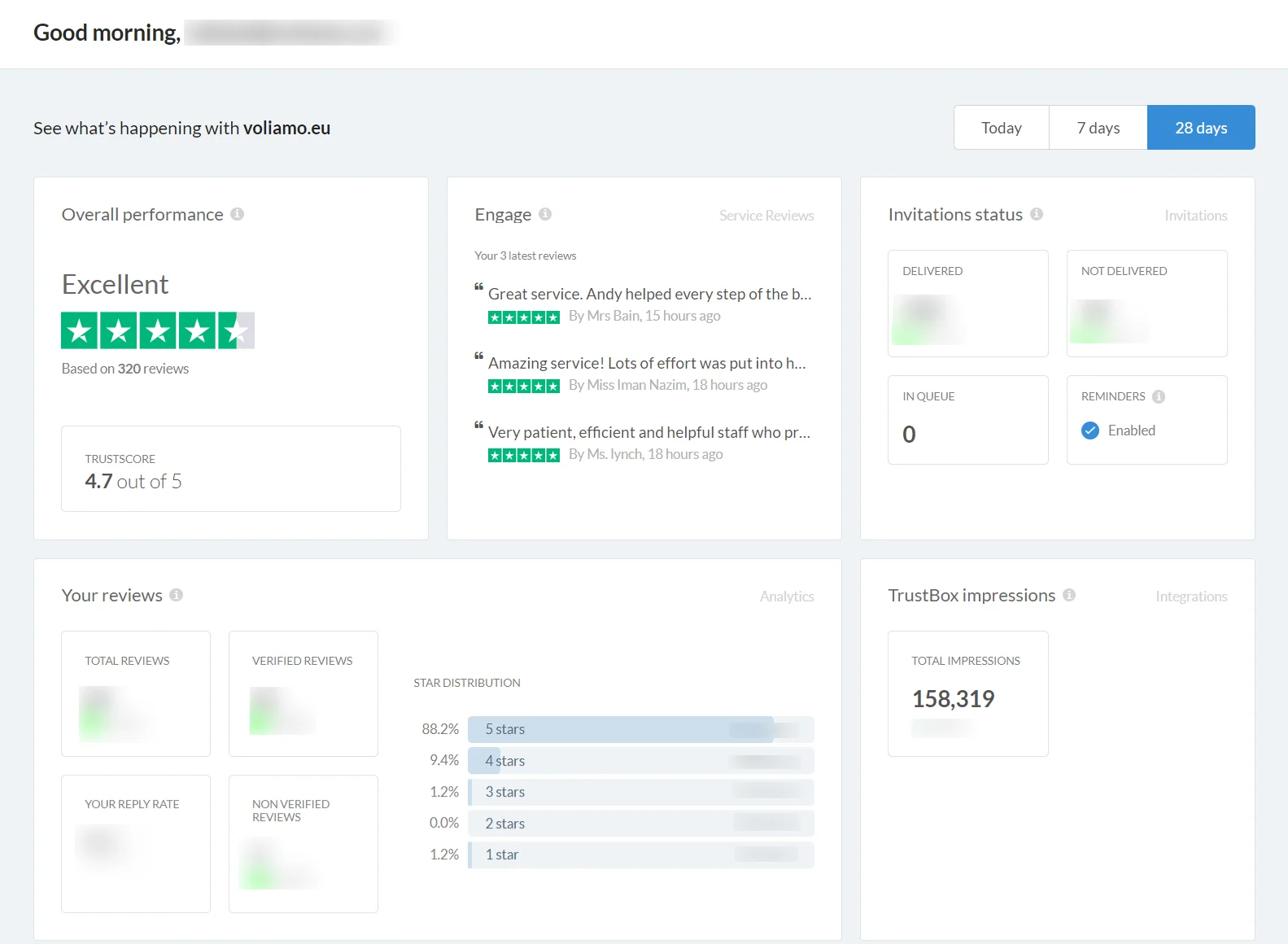Click the Excellent star rating graphic
The height and width of the screenshot is (944, 1288).
pos(158,330)
